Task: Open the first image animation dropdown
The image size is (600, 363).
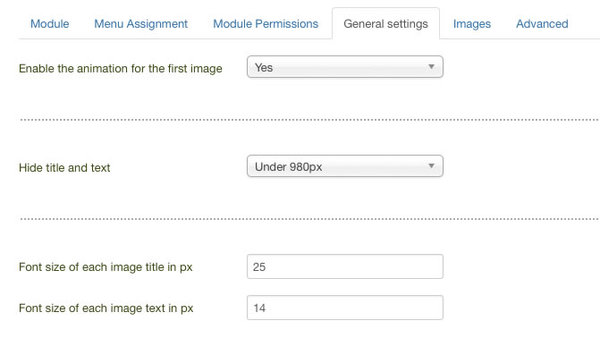Action: 345,67
